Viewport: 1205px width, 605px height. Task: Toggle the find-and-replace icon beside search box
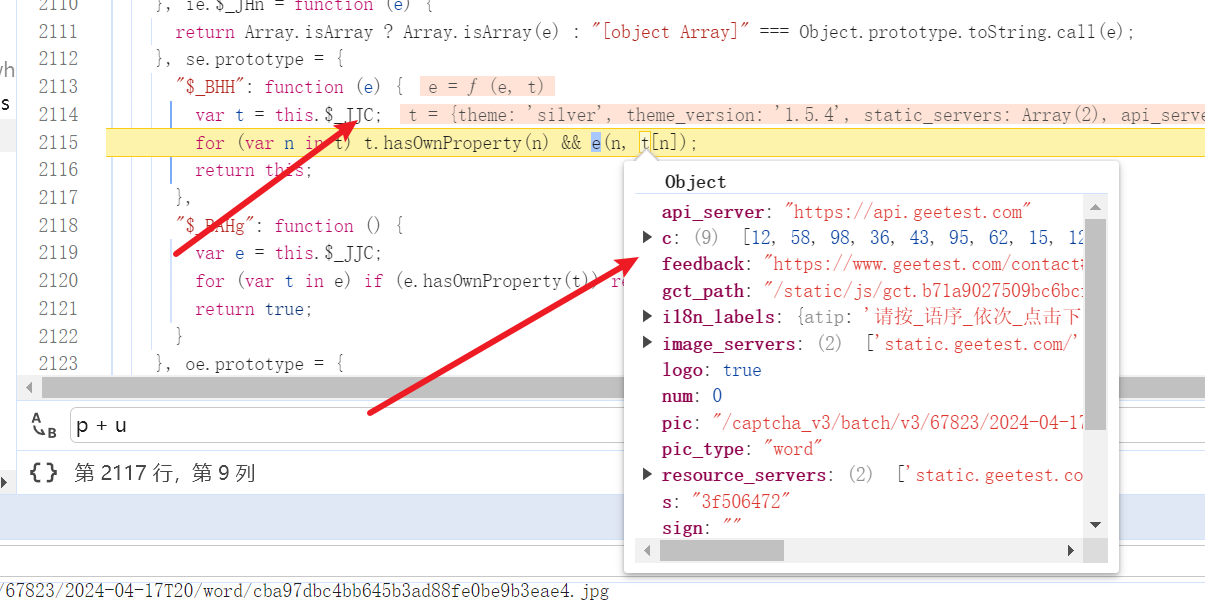tap(43, 425)
